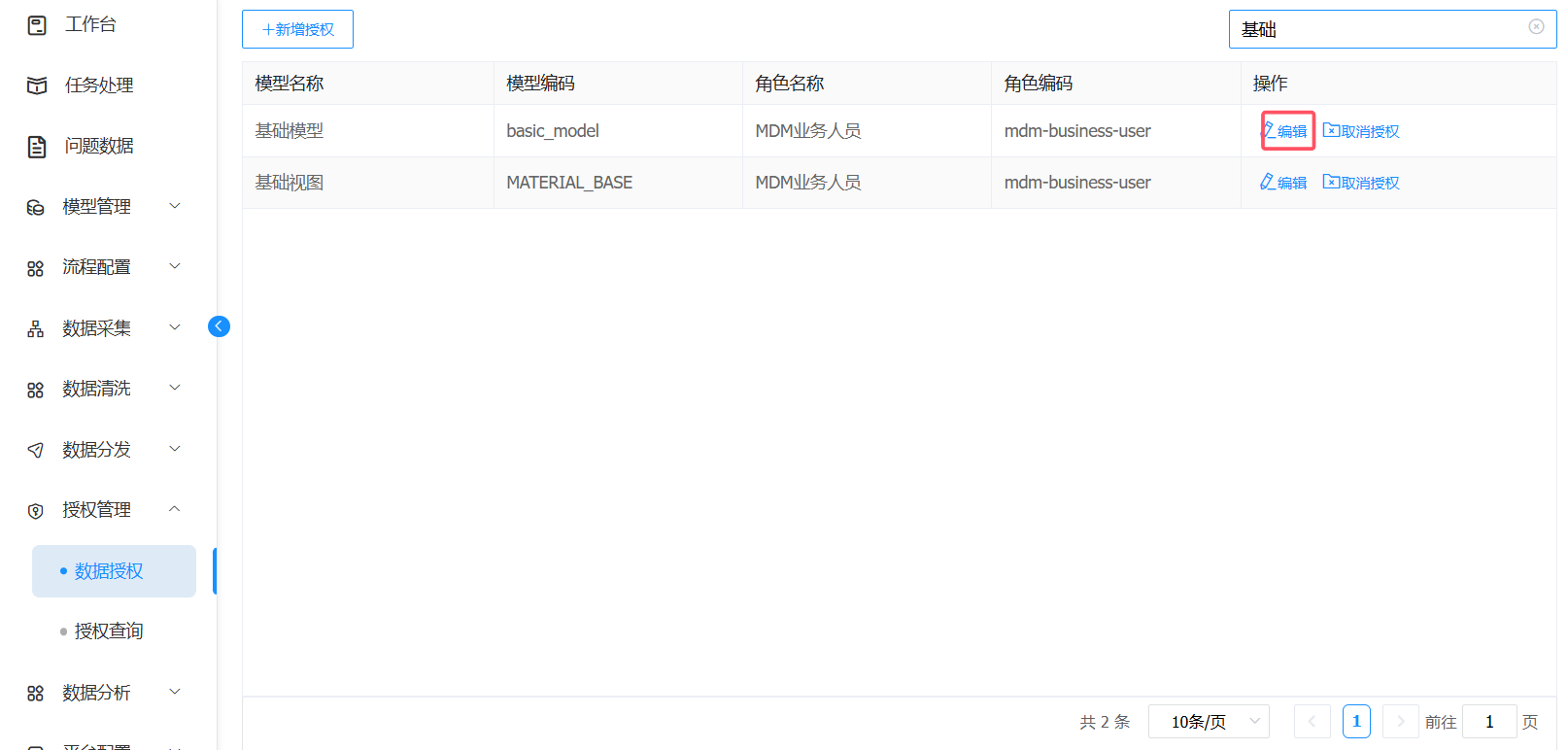
Task: Click the 问题数据 document icon
Action: tap(37, 147)
